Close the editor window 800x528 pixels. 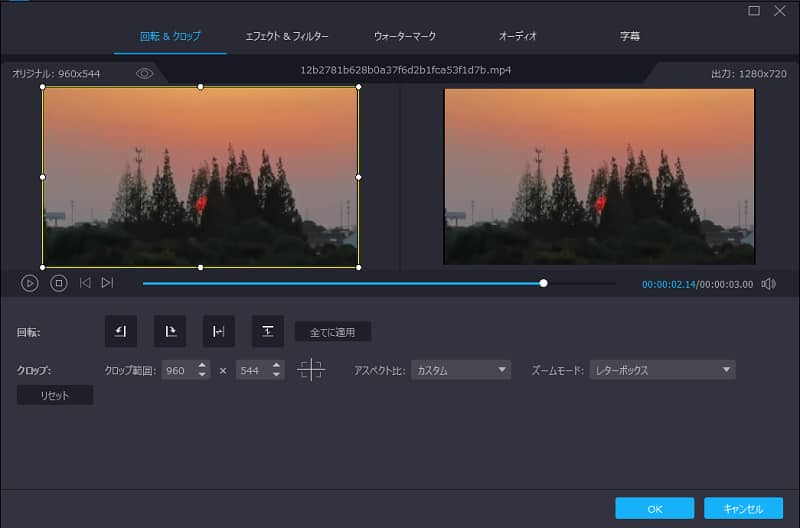point(780,11)
